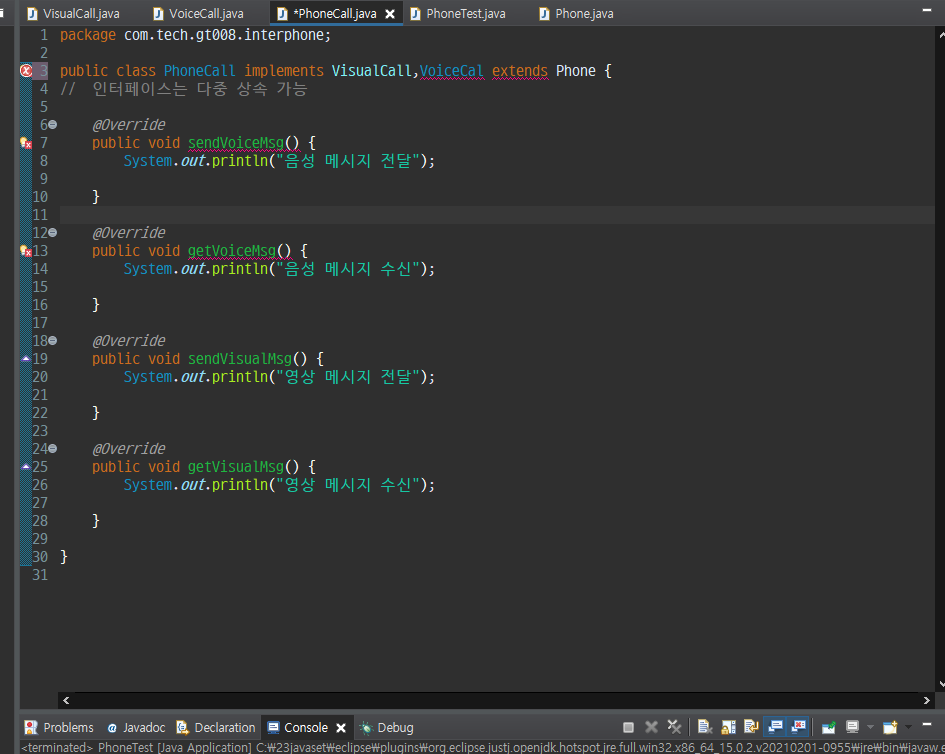The image size is (945, 754).
Task: Open PhoneTest.java editor tab
Action: (458, 13)
